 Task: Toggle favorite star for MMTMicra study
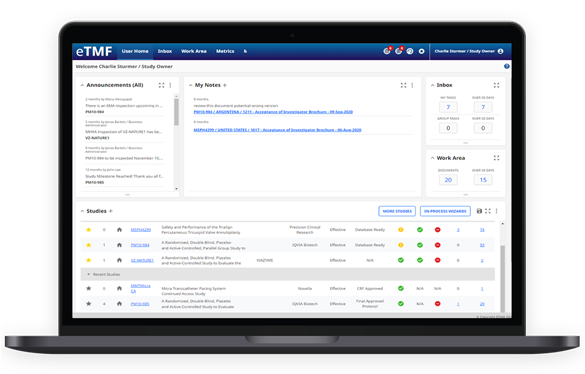point(88,288)
